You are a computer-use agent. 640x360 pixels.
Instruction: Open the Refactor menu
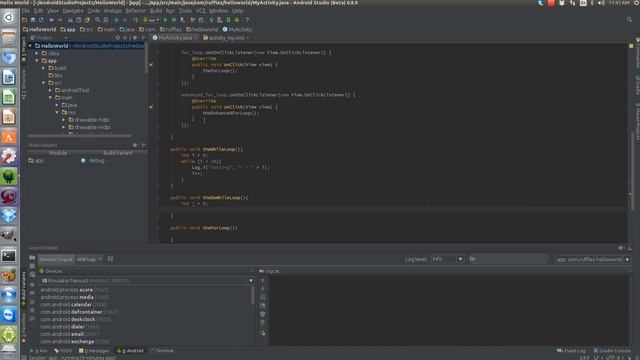[135, 11]
